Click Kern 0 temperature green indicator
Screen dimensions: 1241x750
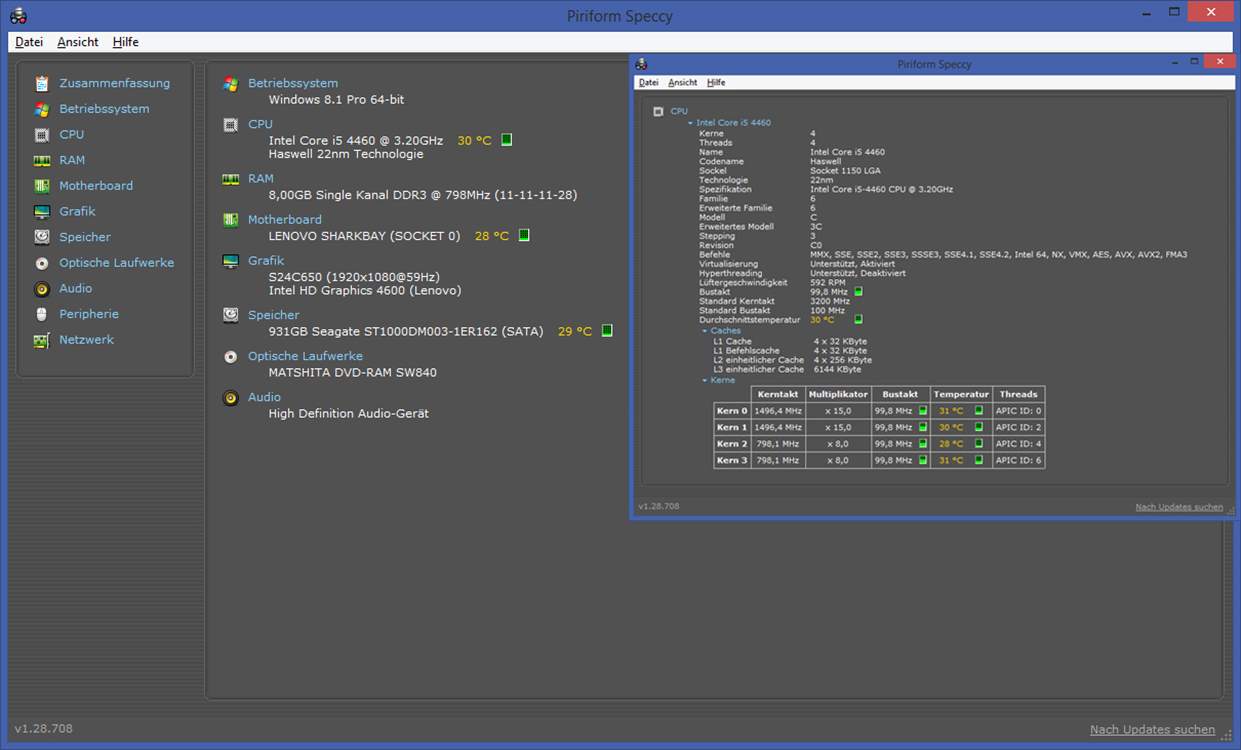pyautogui.click(x=979, y=411)
